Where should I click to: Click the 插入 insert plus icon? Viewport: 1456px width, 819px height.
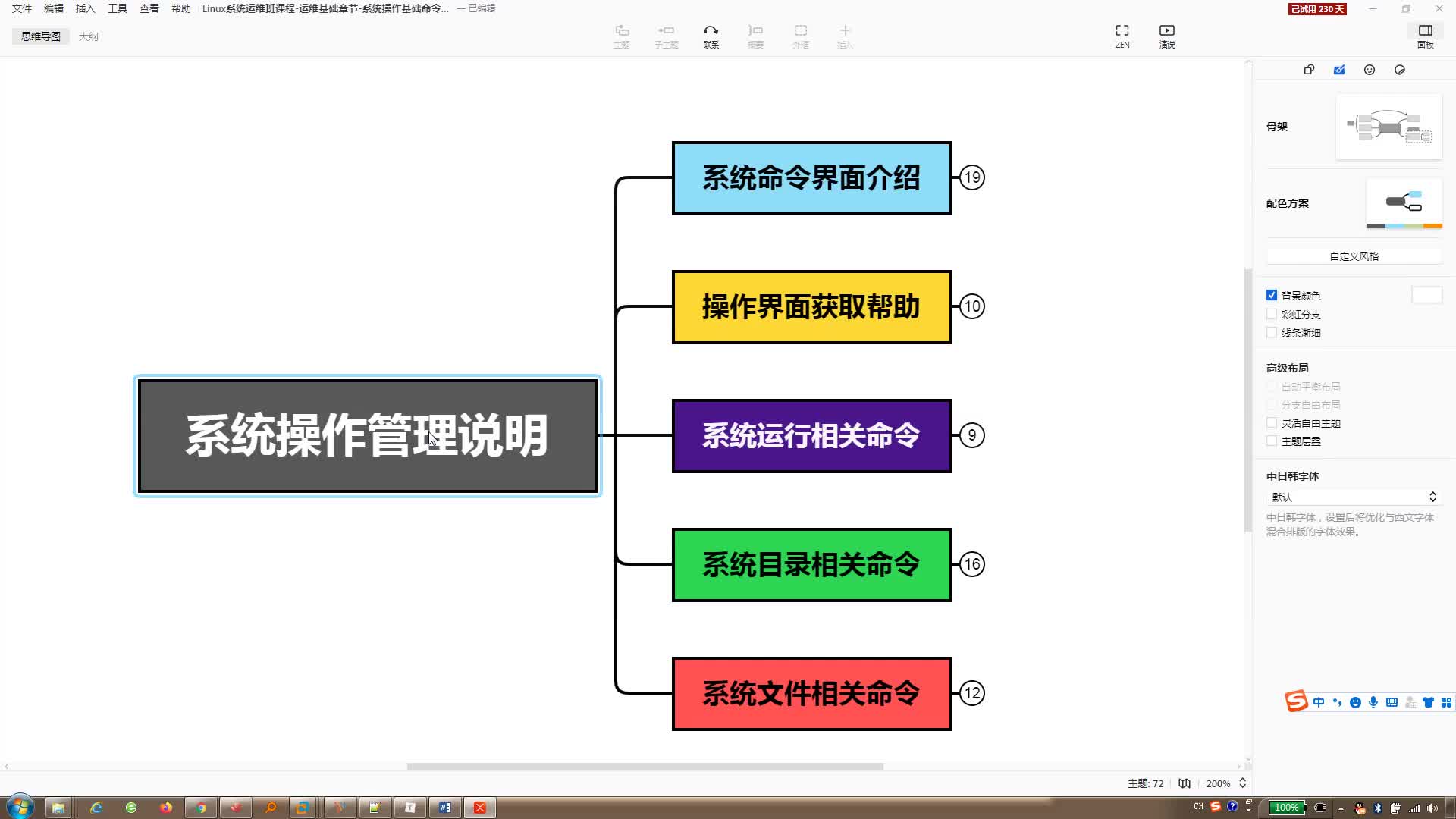(x=845, y=36)
